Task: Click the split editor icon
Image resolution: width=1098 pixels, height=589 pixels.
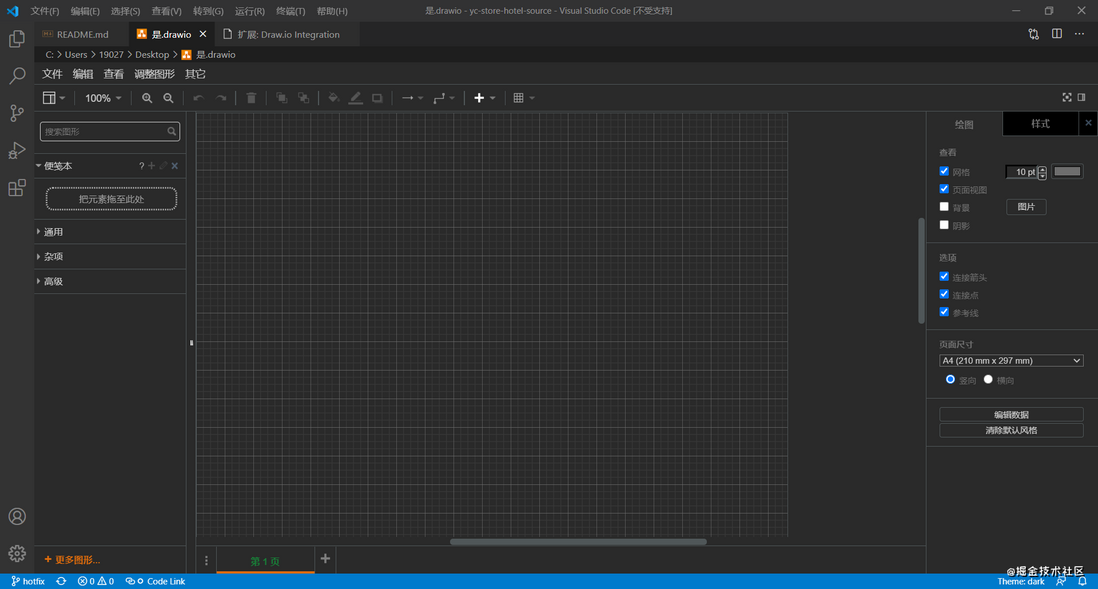Action: click(1057, 34)
